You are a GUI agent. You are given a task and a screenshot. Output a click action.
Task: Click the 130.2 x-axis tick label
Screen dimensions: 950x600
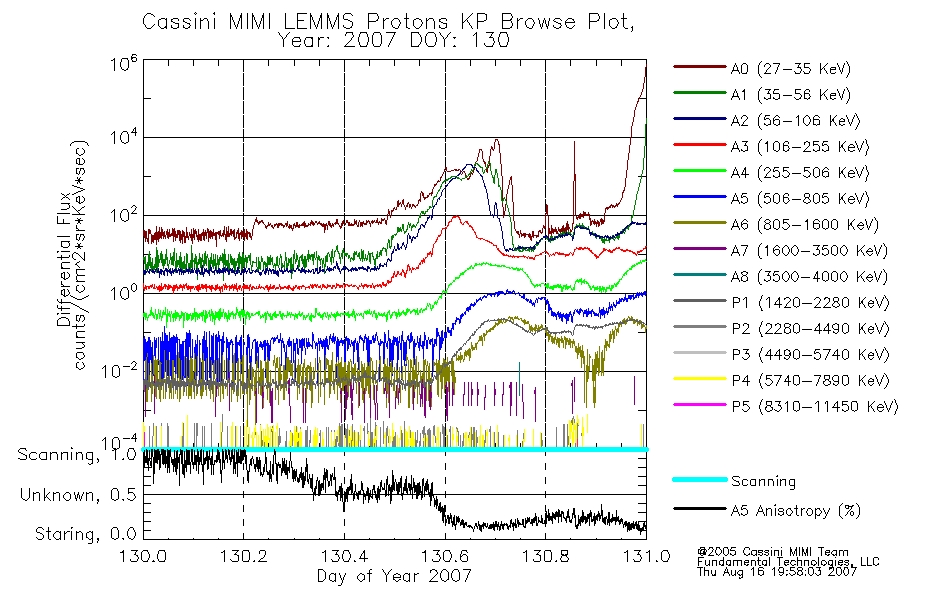(x=244, y=556)
